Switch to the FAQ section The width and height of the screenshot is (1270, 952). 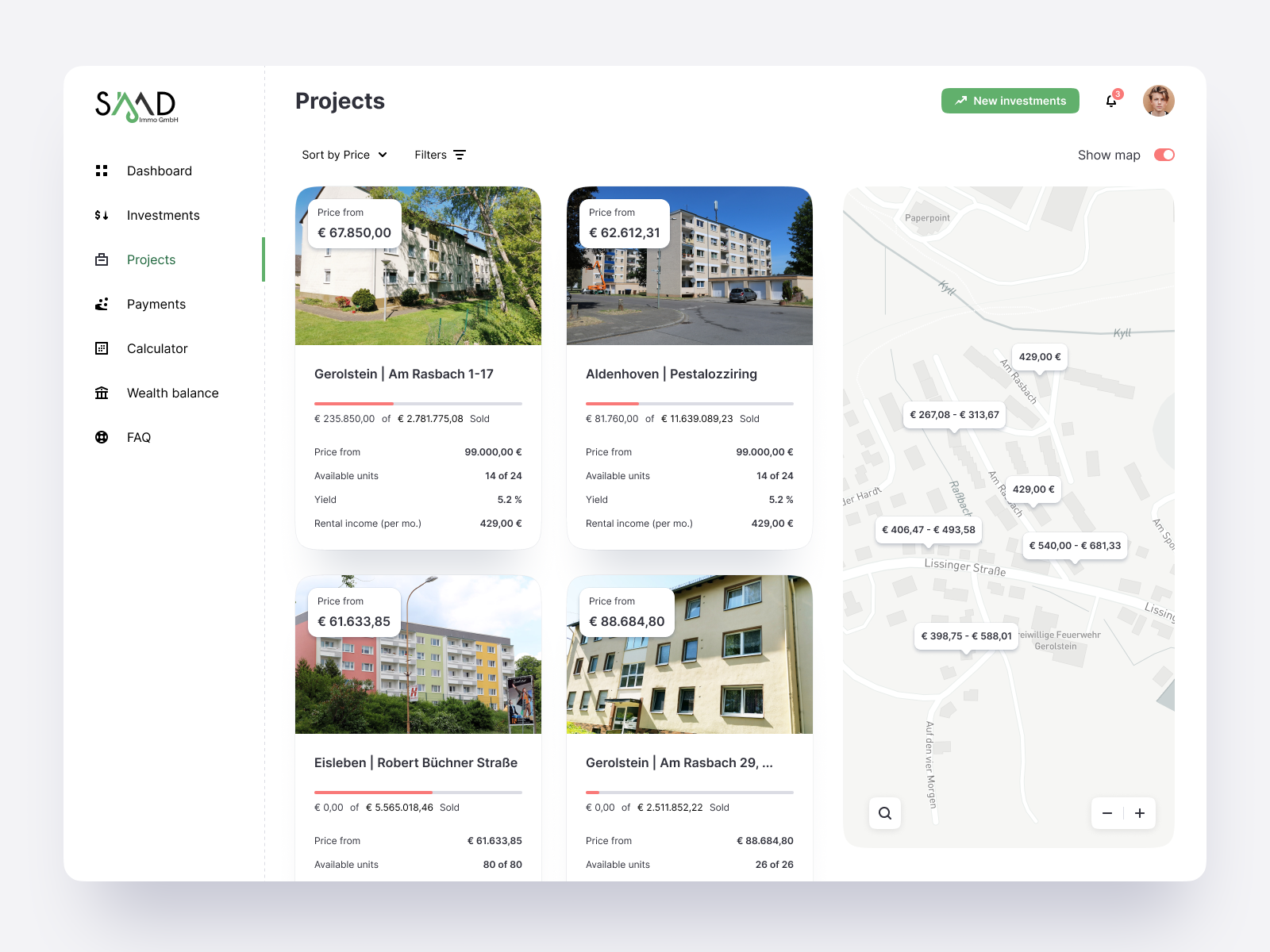point(138,437)
